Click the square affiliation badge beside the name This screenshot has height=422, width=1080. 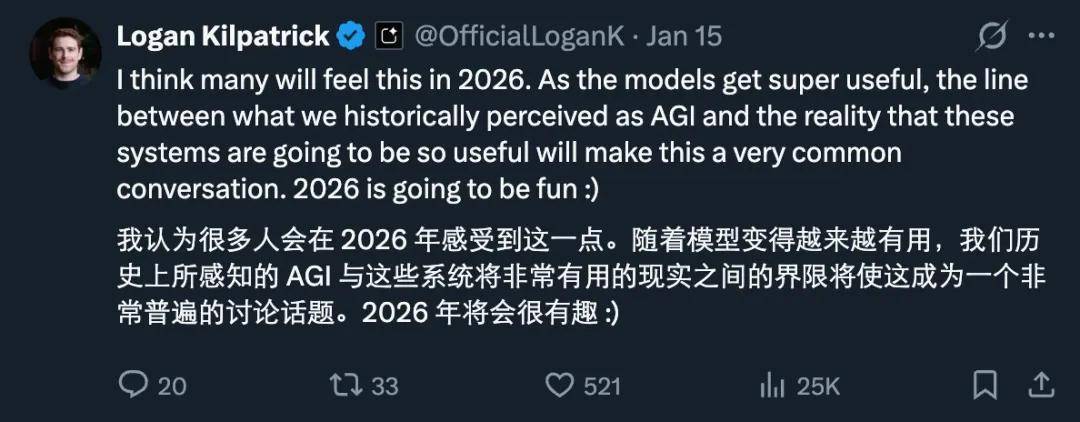[x=389, y=38]
